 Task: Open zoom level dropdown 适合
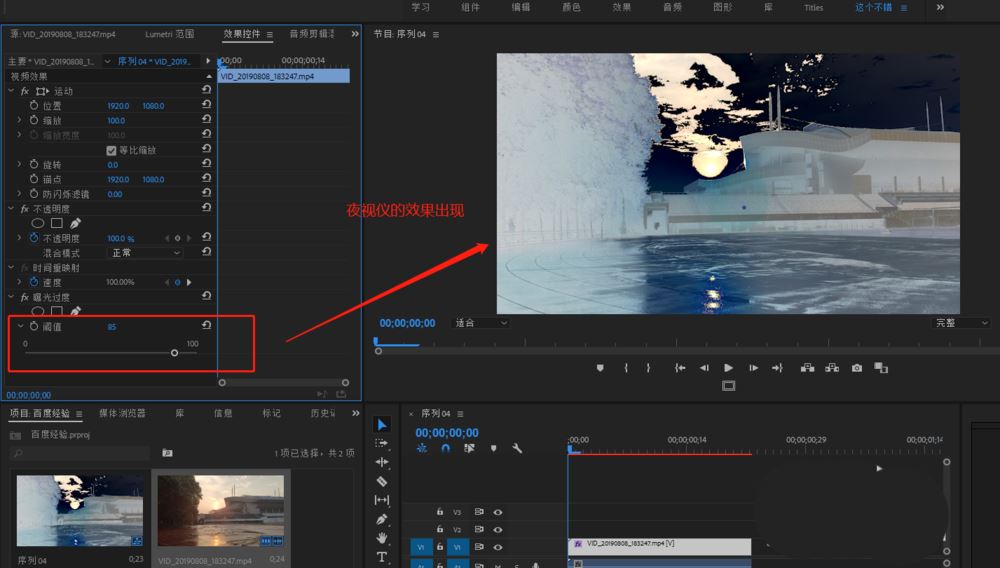pyautogui.click(x=481, y=323)
